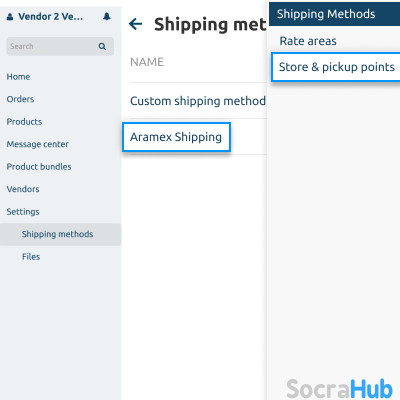
Task: Go back using the left arrow
Action: 135,24
